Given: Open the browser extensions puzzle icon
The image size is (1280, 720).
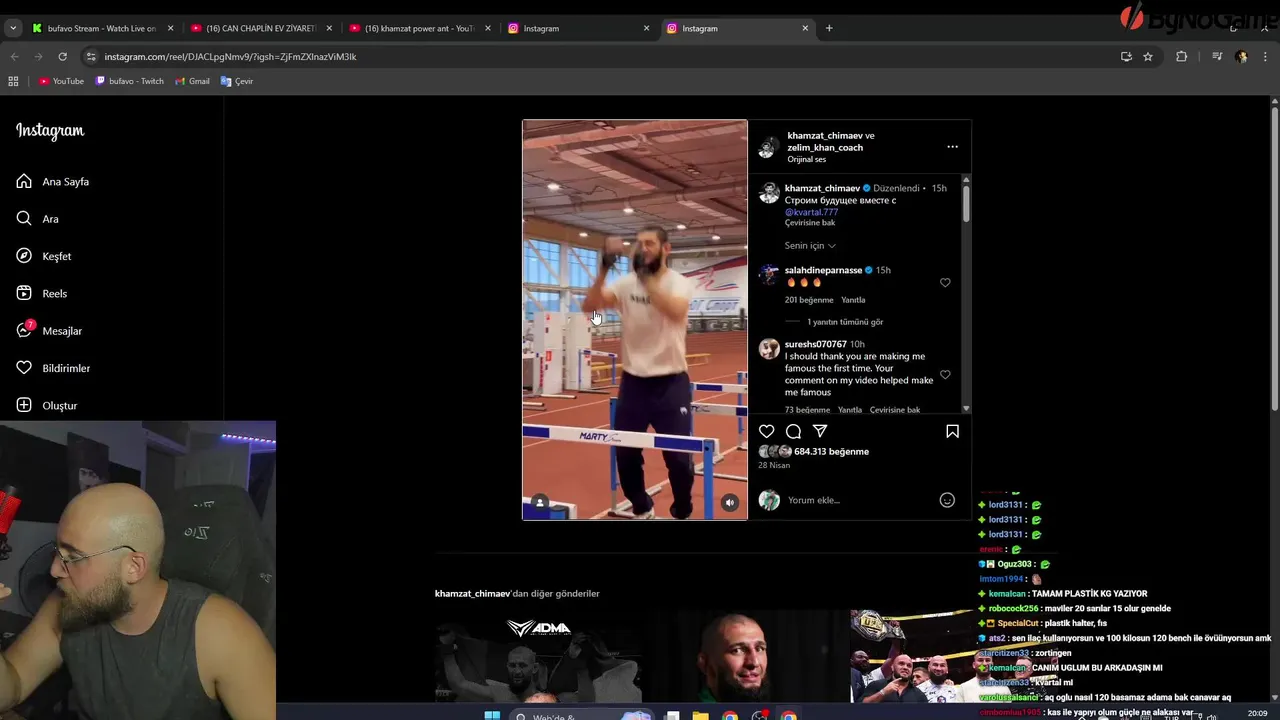Looking at the screenshot, I should 1181,57.
